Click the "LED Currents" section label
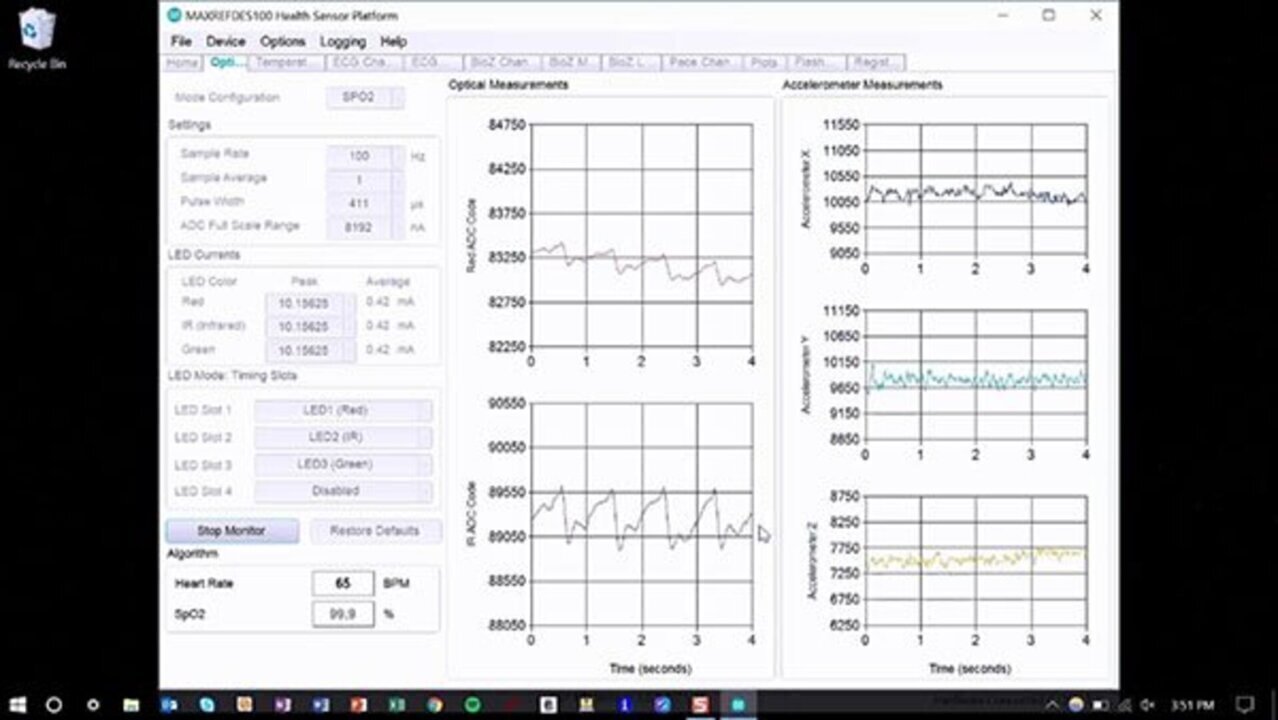Viewport: 1278px width, 720px height. click(x=204, y=255)
